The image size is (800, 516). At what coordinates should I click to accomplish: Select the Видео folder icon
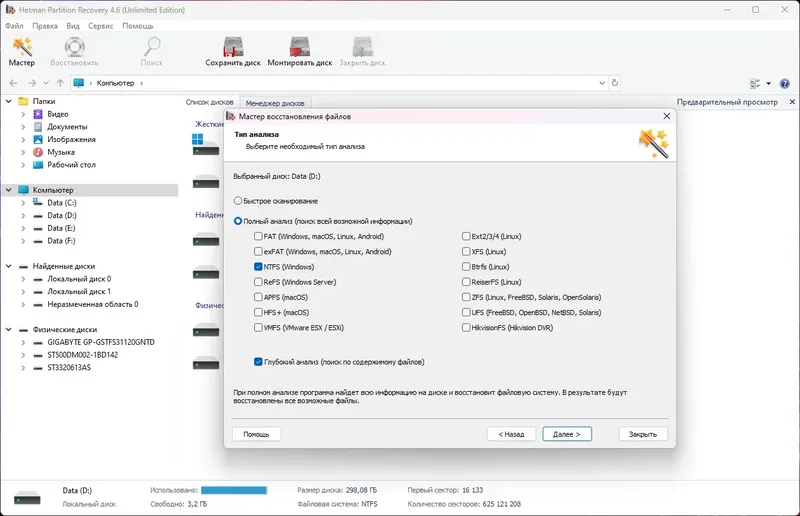coord(38,114)
